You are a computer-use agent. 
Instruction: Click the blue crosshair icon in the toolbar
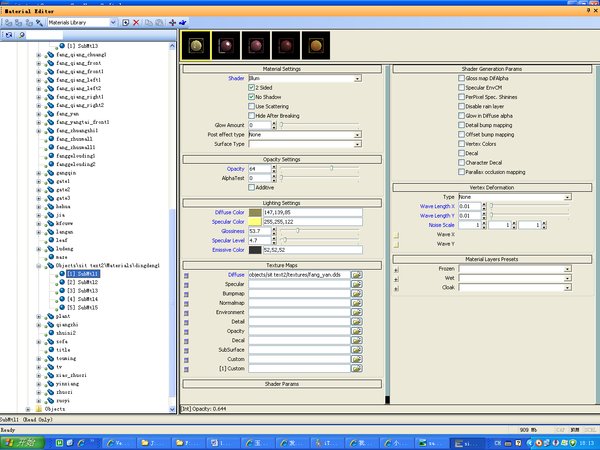point(172,21)
